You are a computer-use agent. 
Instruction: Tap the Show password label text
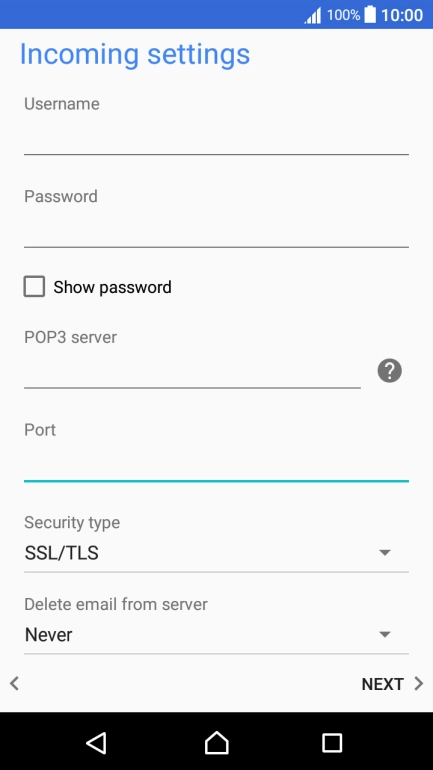tap(112, 287)
